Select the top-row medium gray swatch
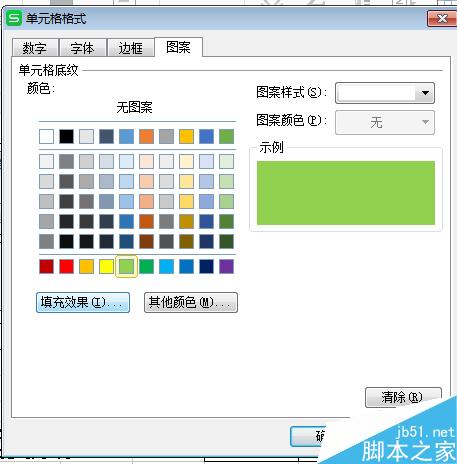 [166, 136]
